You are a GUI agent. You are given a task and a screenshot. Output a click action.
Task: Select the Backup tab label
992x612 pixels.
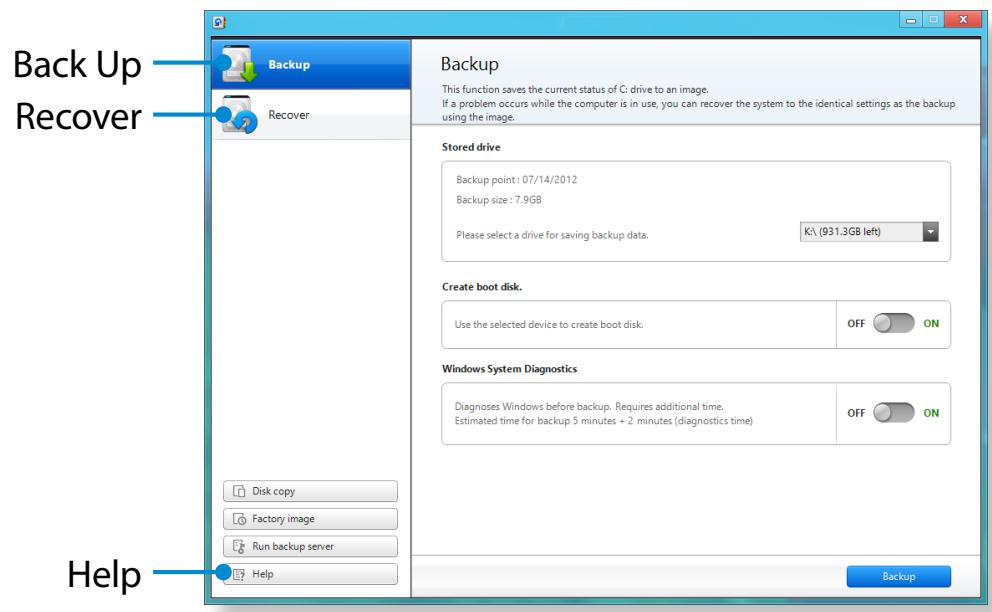coord(289,65)
